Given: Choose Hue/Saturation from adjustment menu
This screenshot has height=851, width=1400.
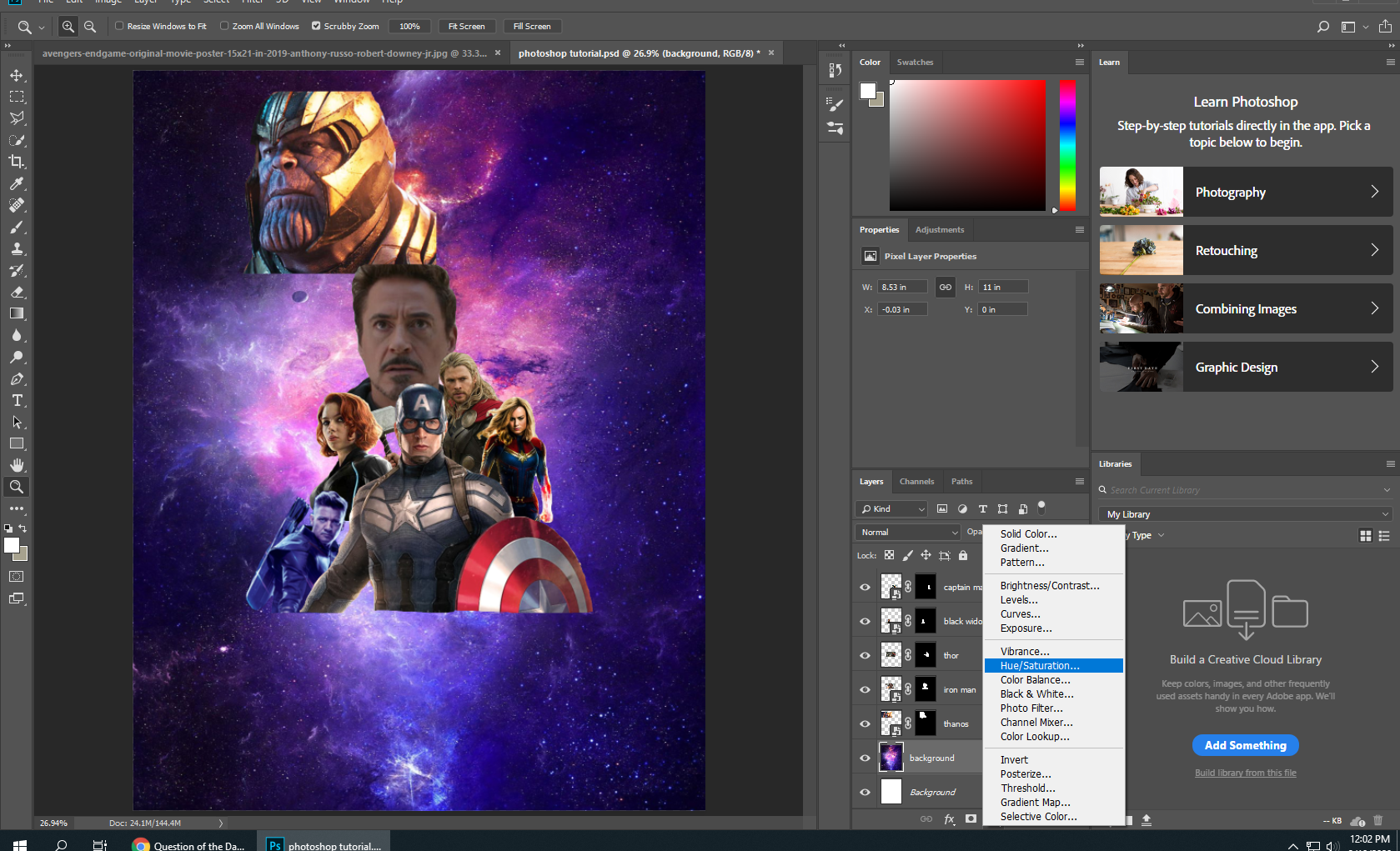Looking at the screenshot, I should (x=1054, y=666).
